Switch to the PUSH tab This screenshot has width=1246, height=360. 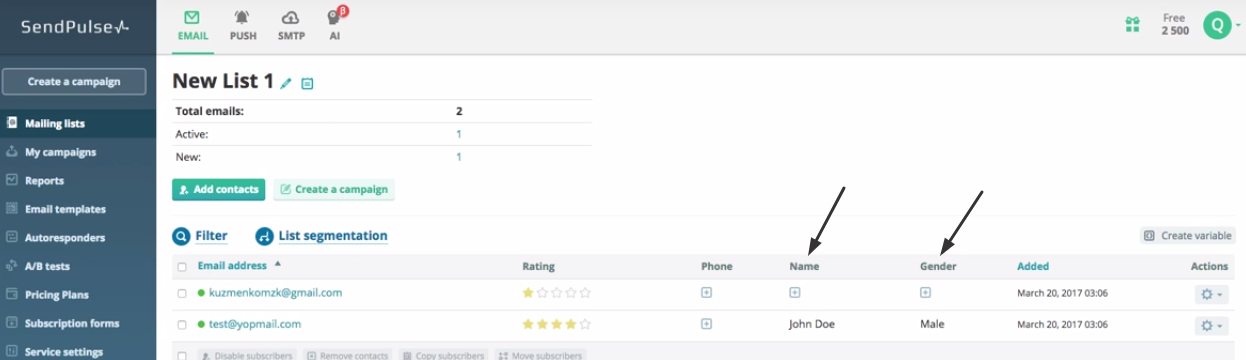[243, 25]
